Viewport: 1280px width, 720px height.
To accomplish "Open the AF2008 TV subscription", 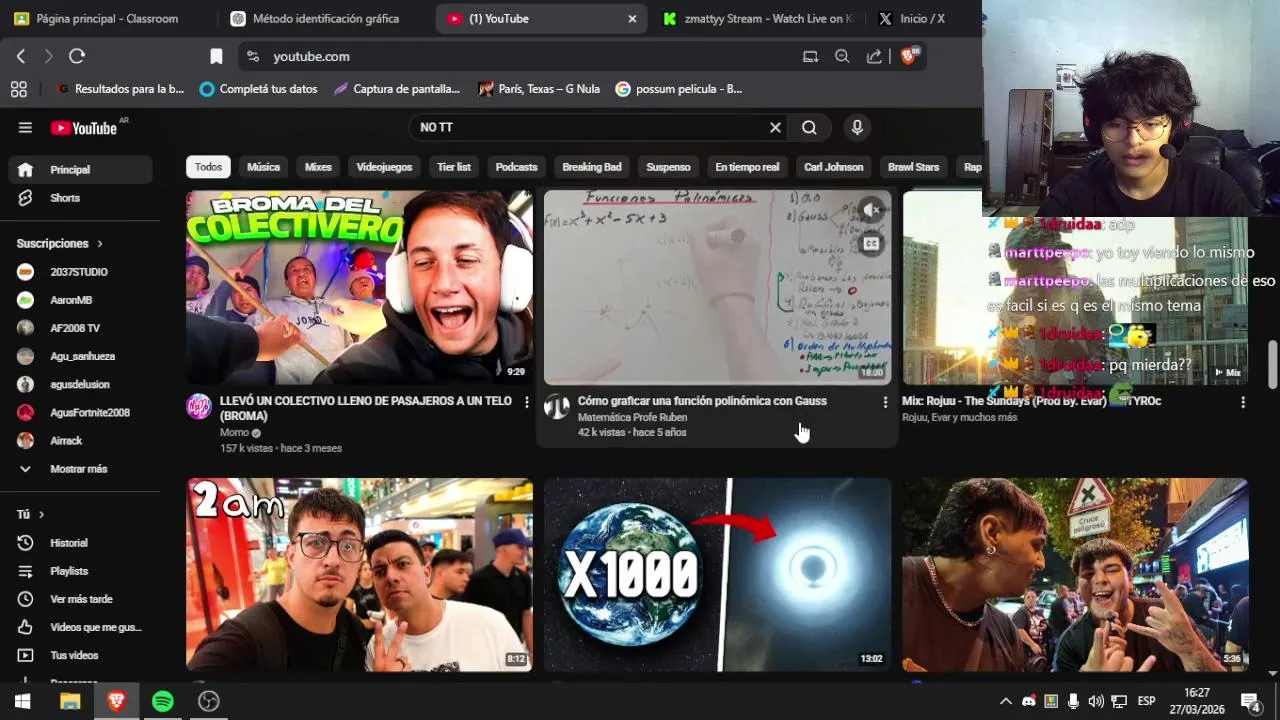I will click(80, 328).
